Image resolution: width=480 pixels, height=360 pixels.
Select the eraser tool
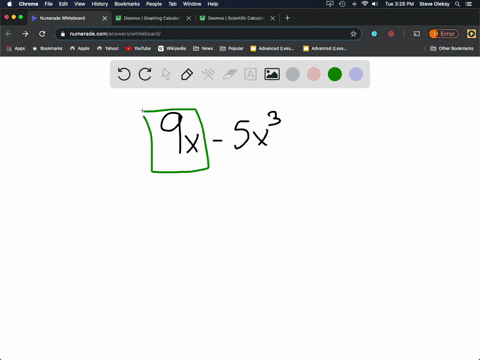pyautogui.click(x=229, y=74)
